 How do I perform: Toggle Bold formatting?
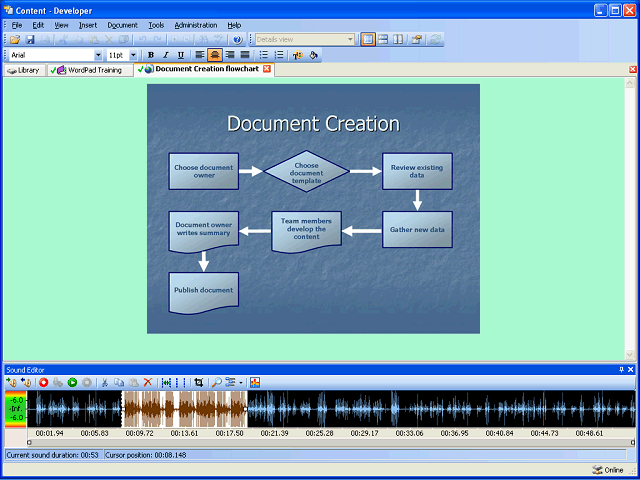[x=151, y=55]
